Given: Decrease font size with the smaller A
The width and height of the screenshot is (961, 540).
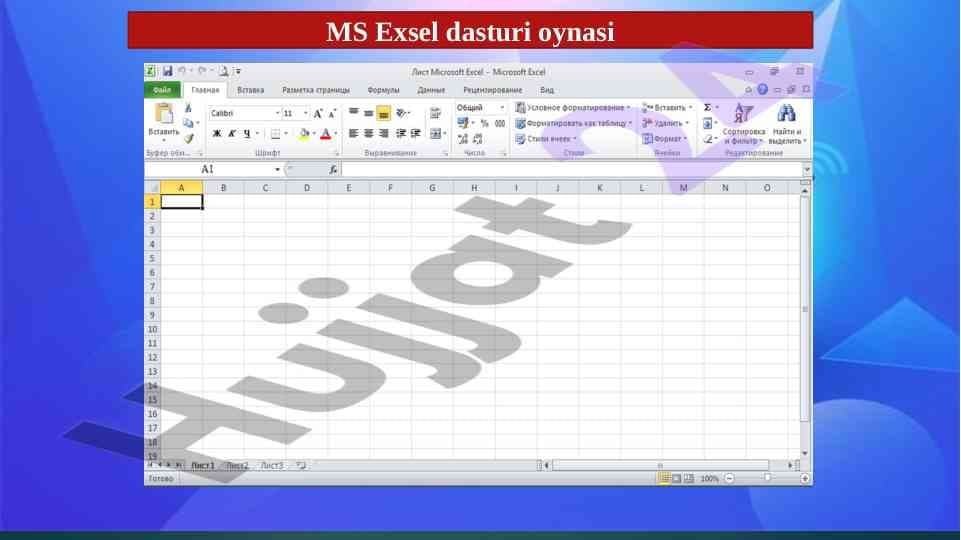Looking at the screenshot, I should pos(332,113).
